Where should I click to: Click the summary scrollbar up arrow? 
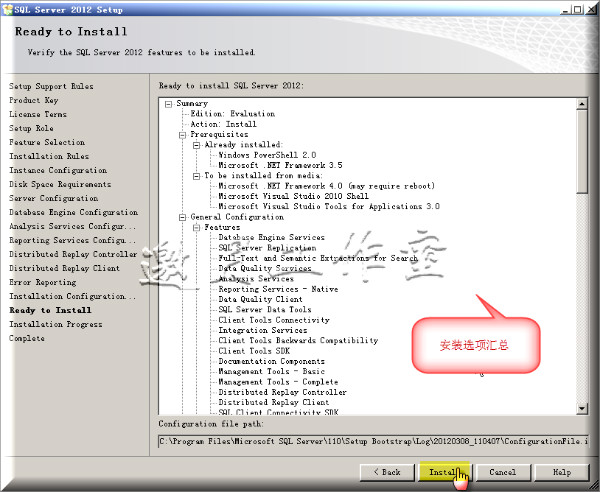click(x=582, y=104)
